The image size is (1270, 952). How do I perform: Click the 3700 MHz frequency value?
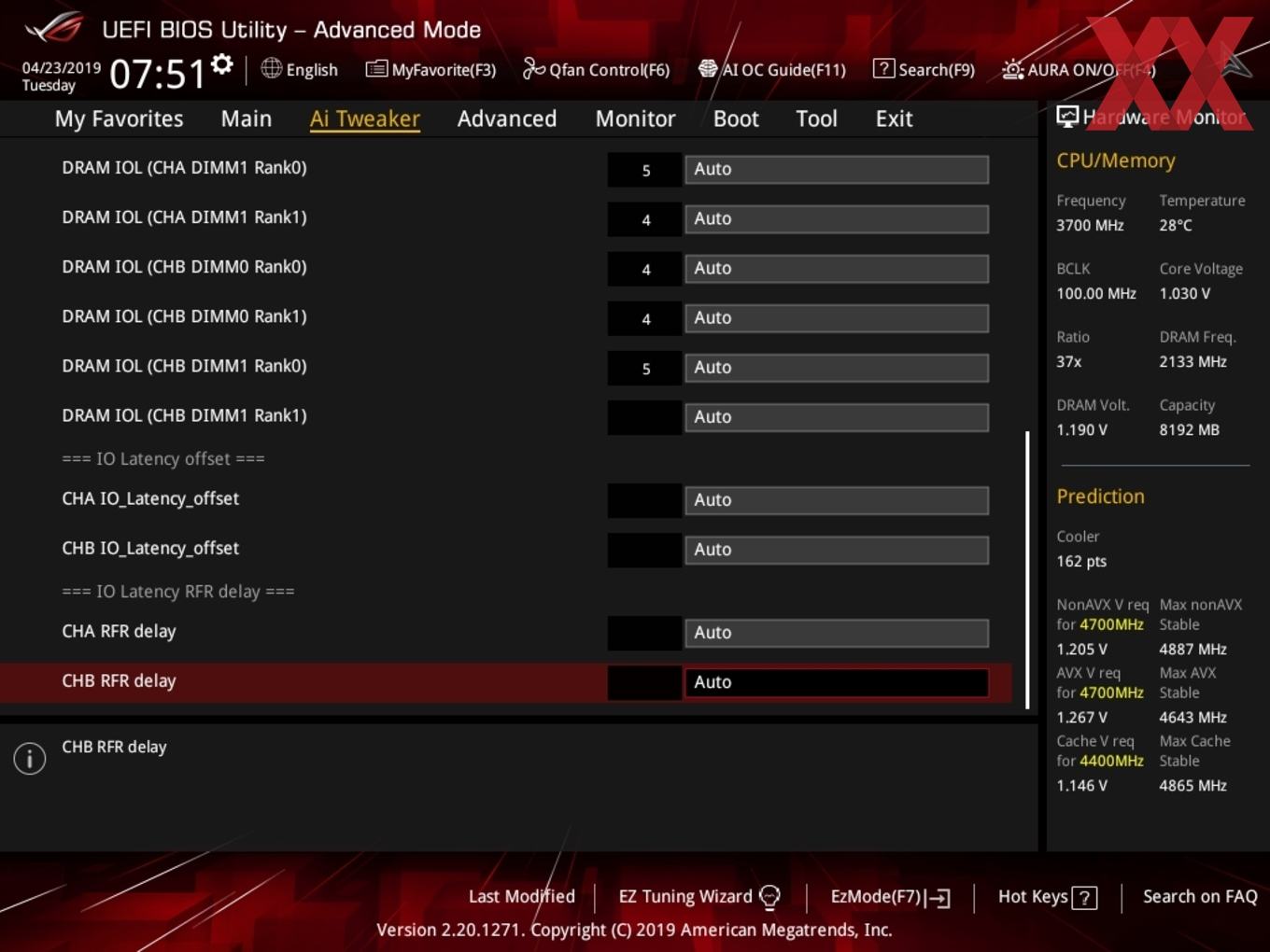pos(1090,225)
